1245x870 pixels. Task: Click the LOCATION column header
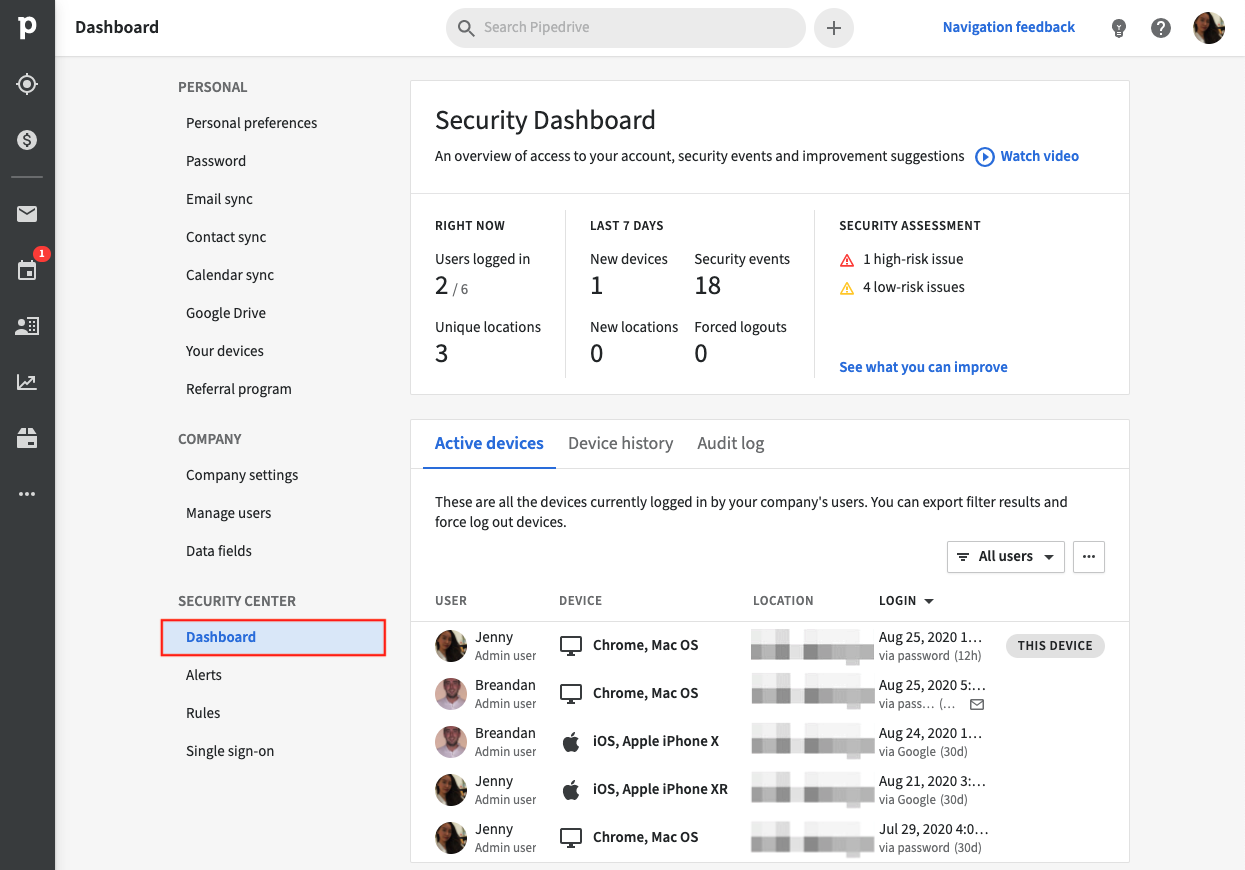pos(783,601)
